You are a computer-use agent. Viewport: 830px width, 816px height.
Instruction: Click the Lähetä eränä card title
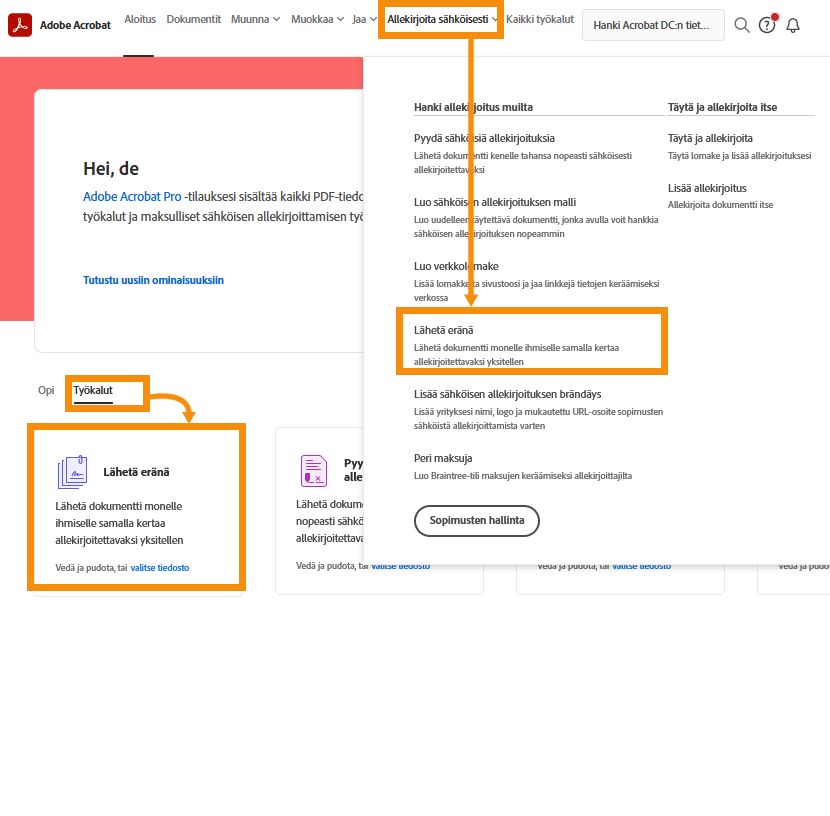point(136,472)
